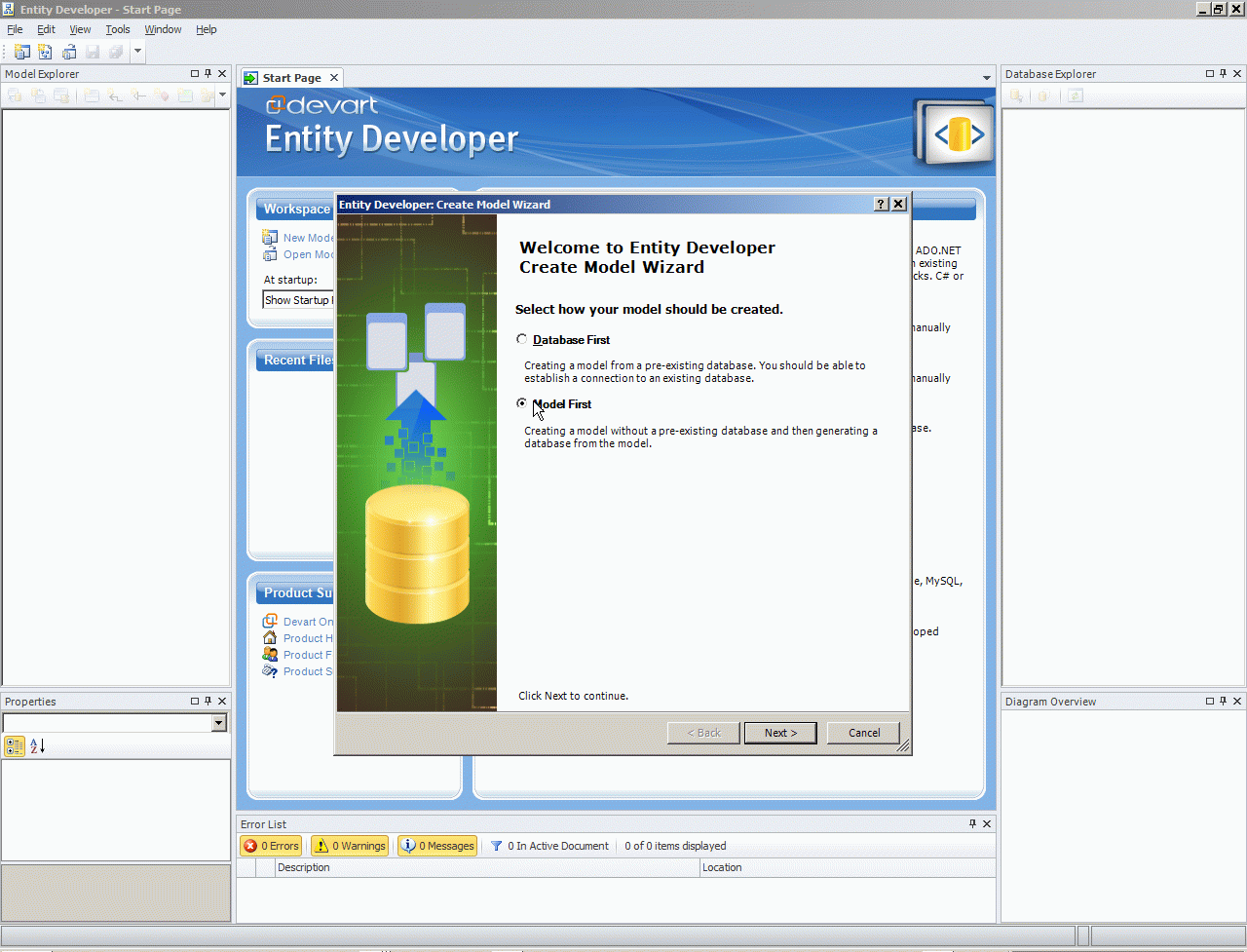Toggle the 0 Warnings filter
The width and height of the screenshot is (1247, 952).
(349, 846)
